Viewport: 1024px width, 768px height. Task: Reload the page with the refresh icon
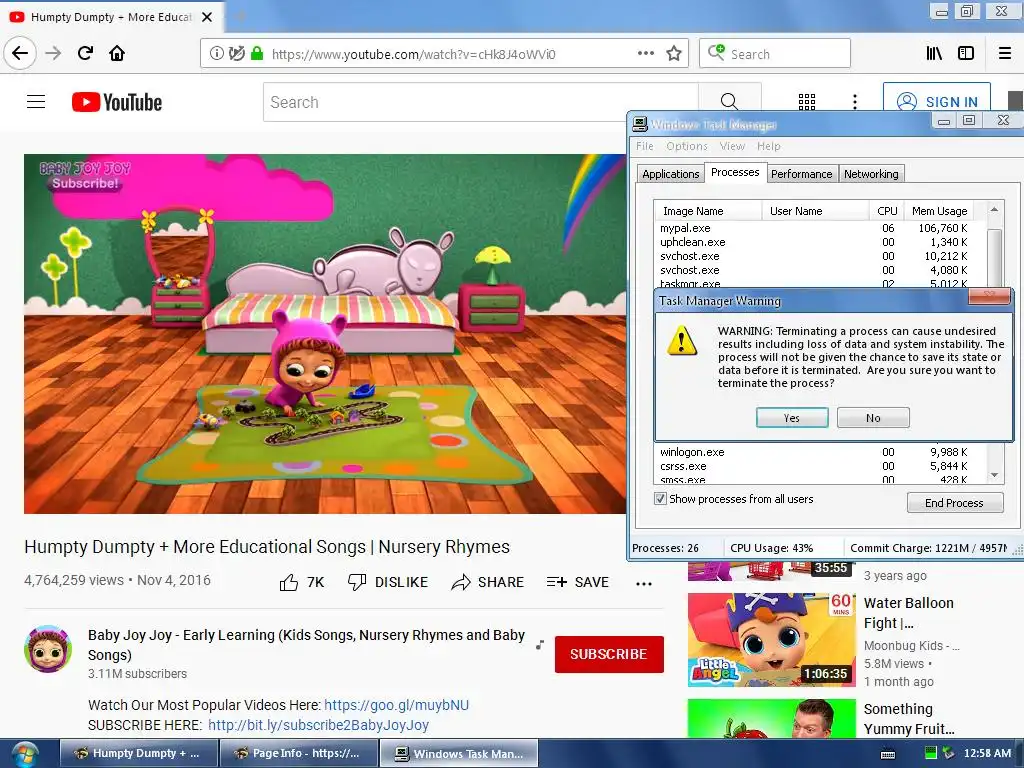[86, 53]
